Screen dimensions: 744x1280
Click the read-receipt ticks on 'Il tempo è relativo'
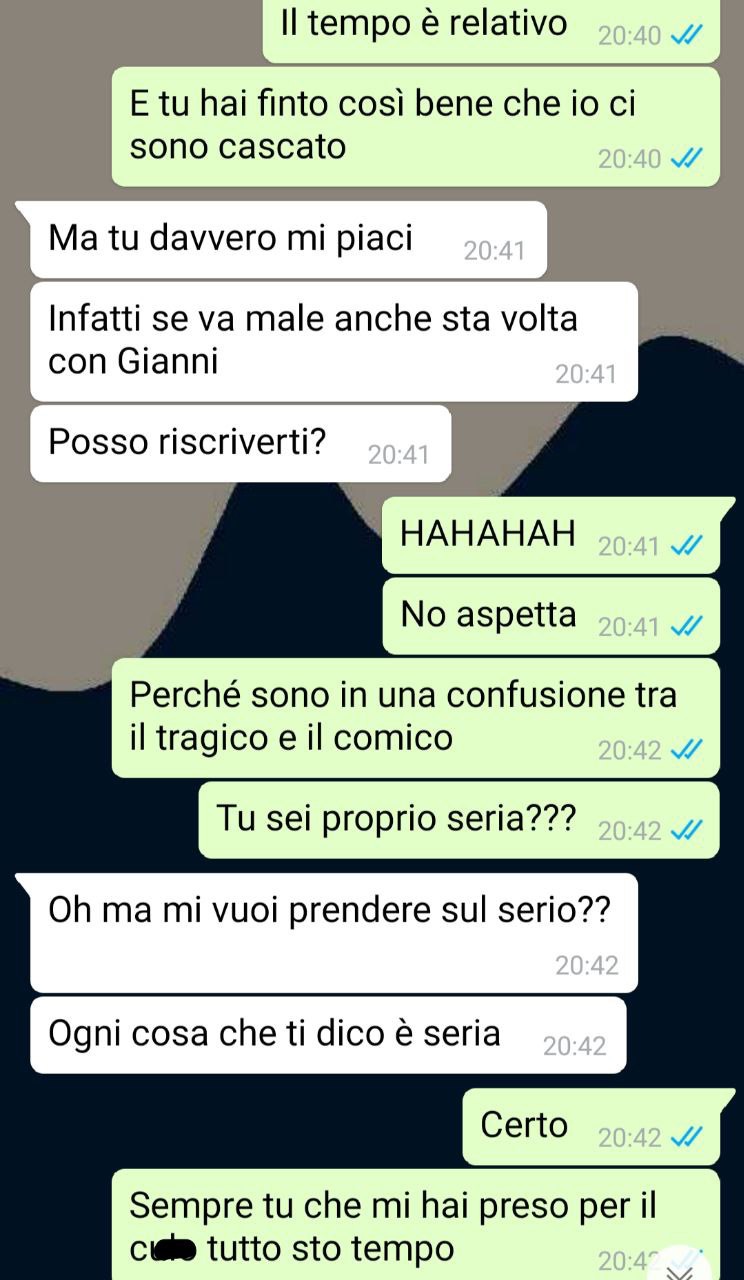point(687,36)
